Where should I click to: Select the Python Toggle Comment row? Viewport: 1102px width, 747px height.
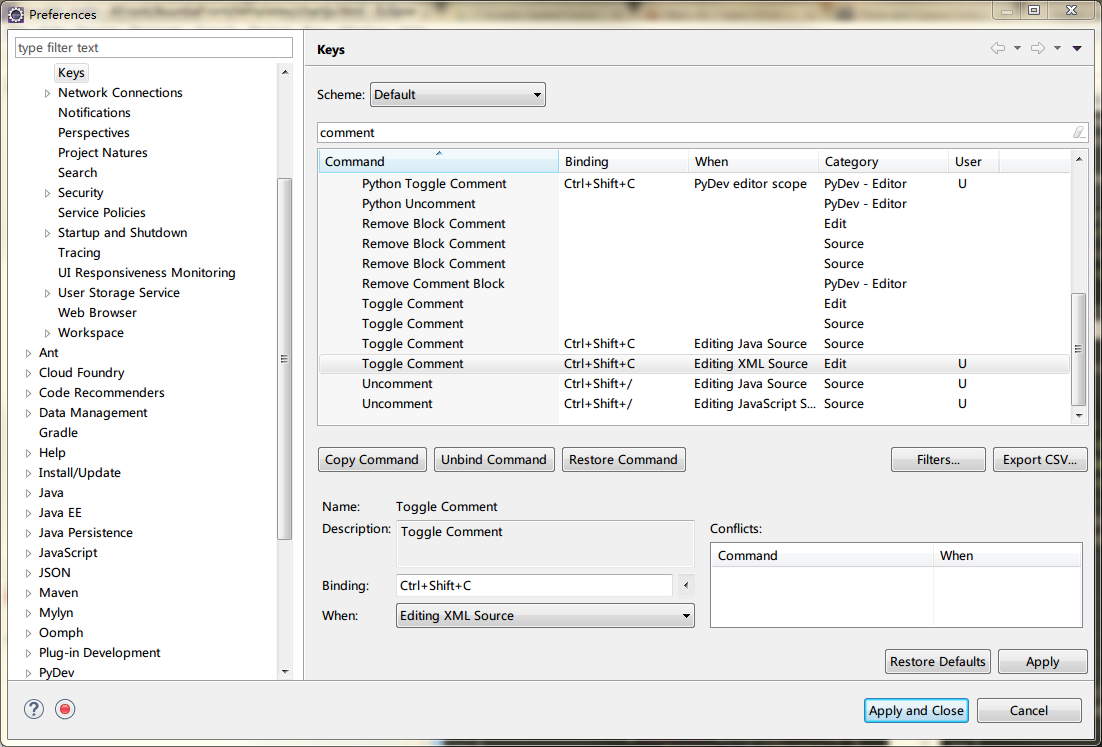tap(694, 183)
